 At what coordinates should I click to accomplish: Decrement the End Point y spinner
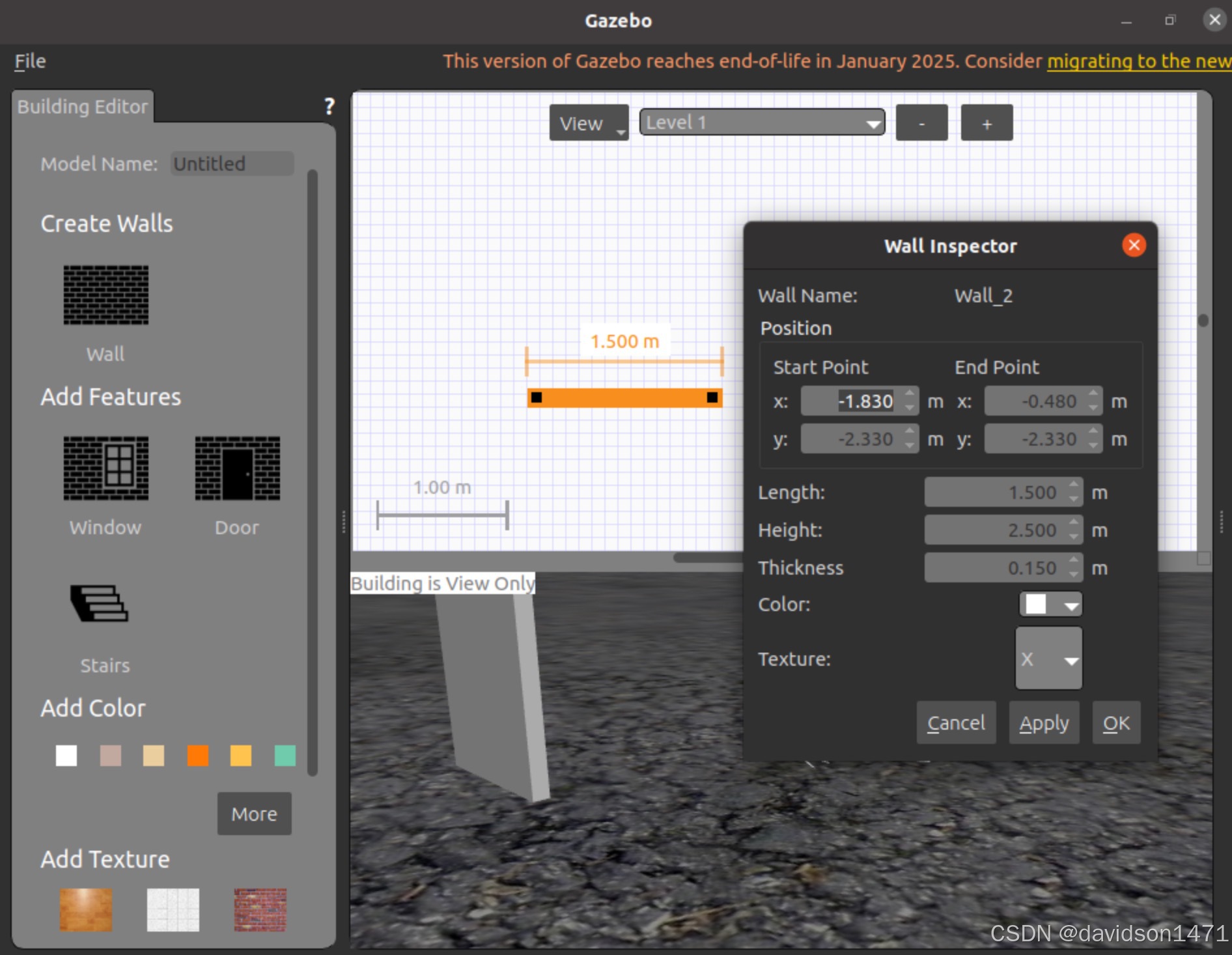(x=1093, y=446)
